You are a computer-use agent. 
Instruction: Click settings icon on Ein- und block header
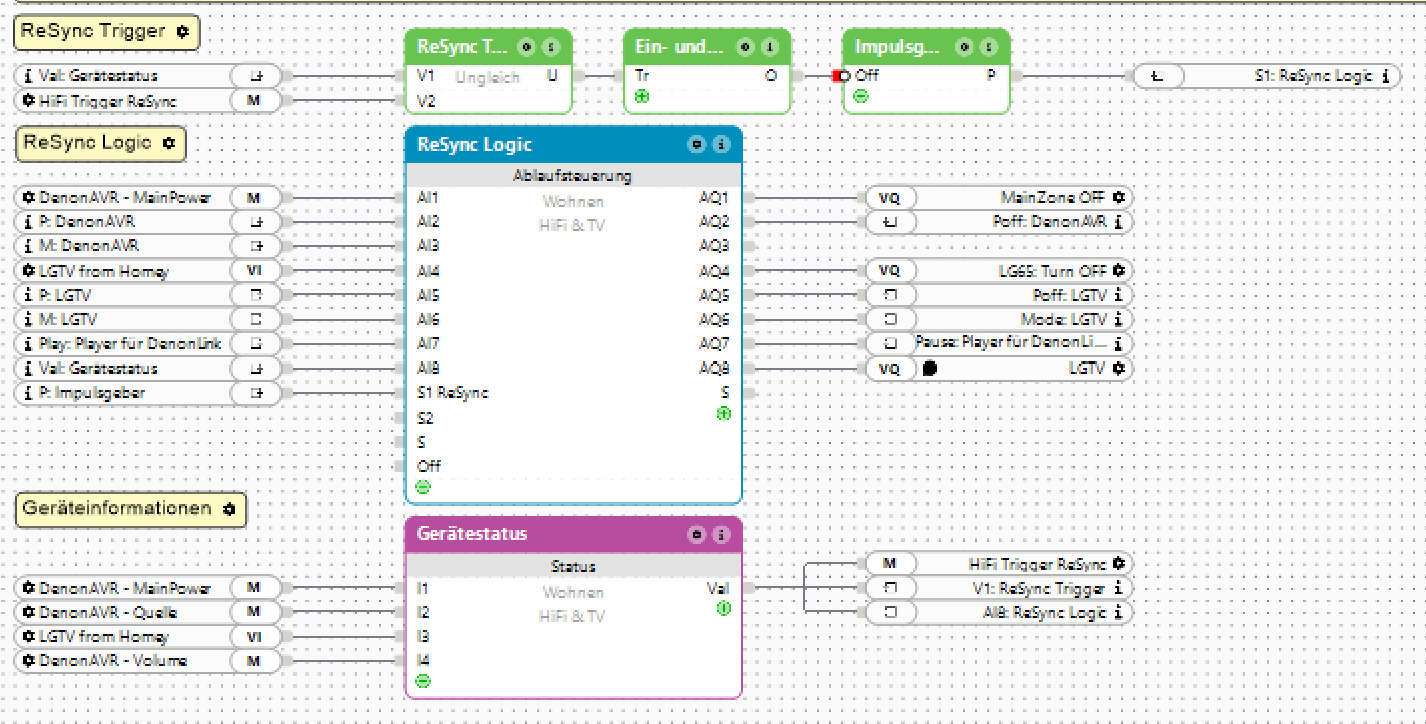pos(745,47)
